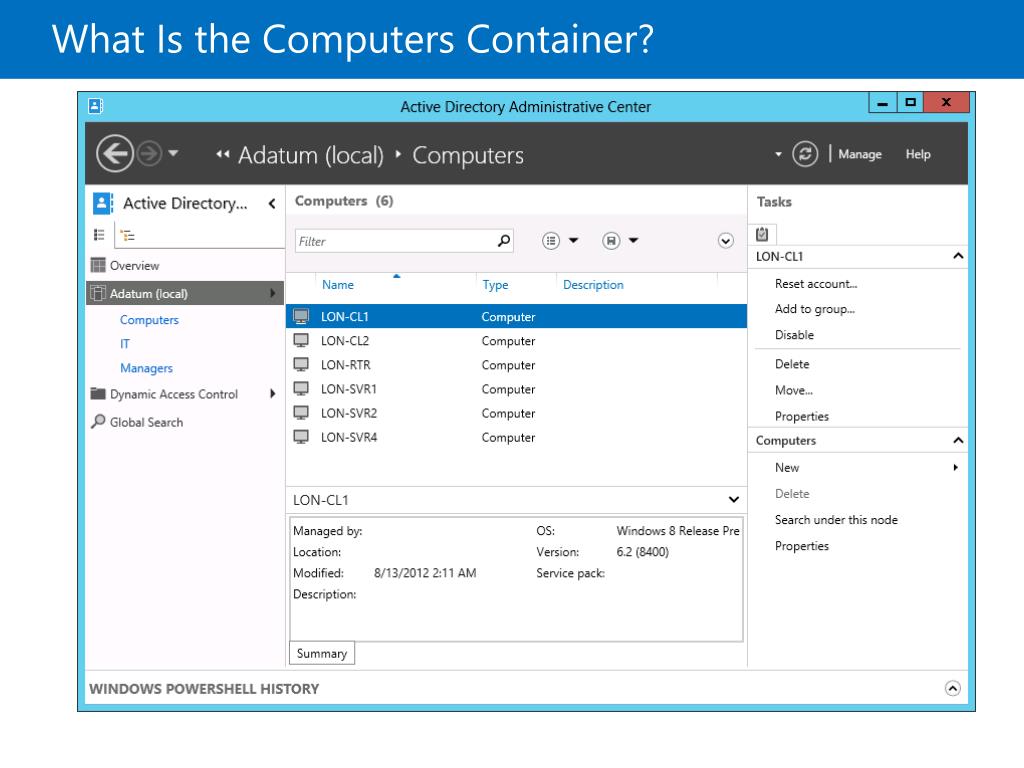The image size is (1024, 768).
Task: Click the saved queries disk icon
Action: coord(611,241)
